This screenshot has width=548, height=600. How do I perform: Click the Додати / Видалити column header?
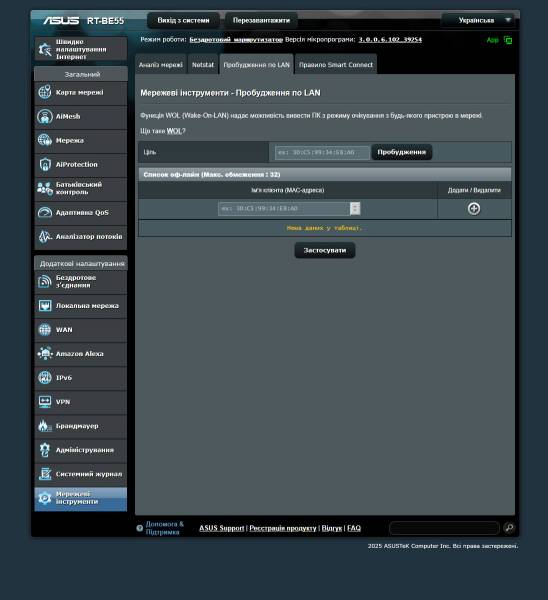pos(474,190)
